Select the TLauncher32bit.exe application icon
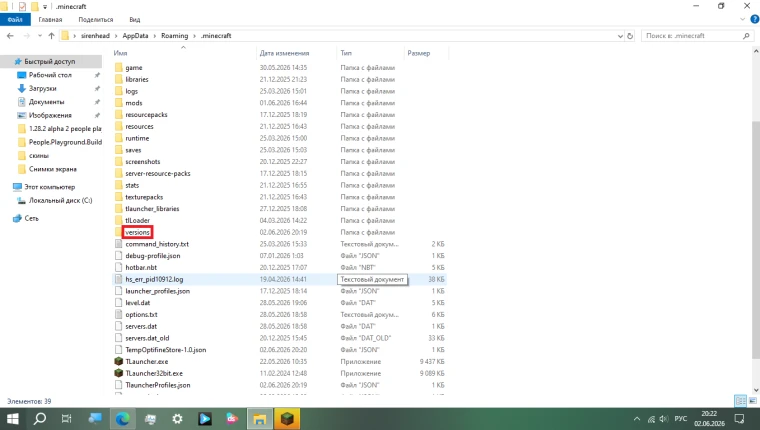Image resolution: width=760 pixels, height=430 pixels. pos(119,373)
